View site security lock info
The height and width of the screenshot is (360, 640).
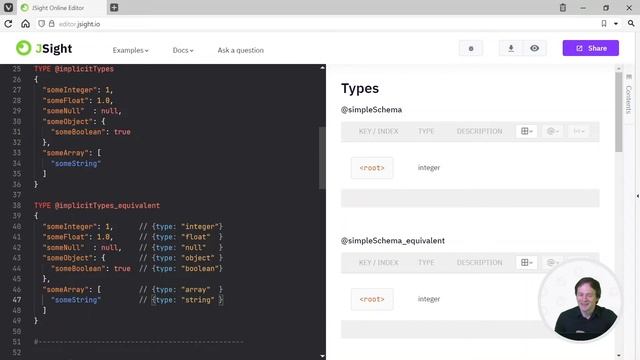pos(51,24)
